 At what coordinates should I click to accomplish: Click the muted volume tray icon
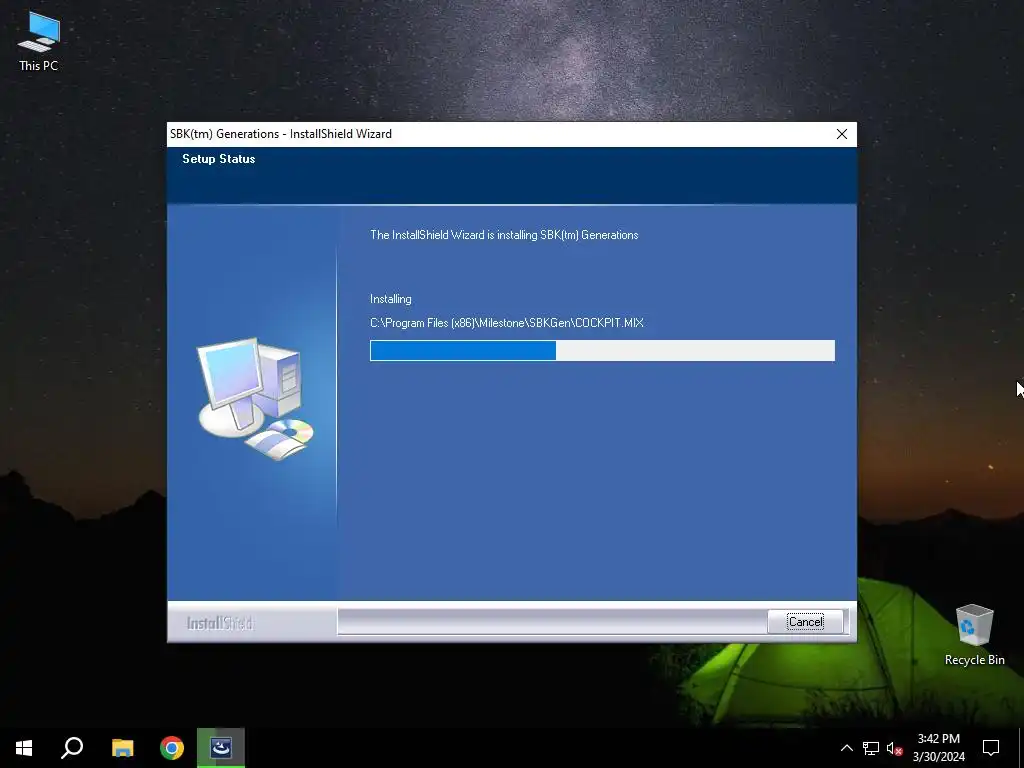point(894,748)
